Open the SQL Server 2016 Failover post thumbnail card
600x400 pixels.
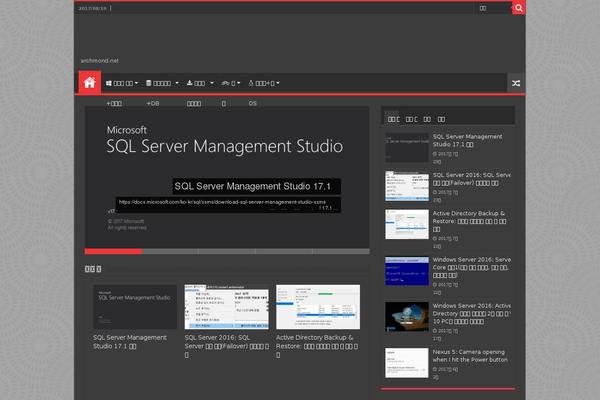227,307
